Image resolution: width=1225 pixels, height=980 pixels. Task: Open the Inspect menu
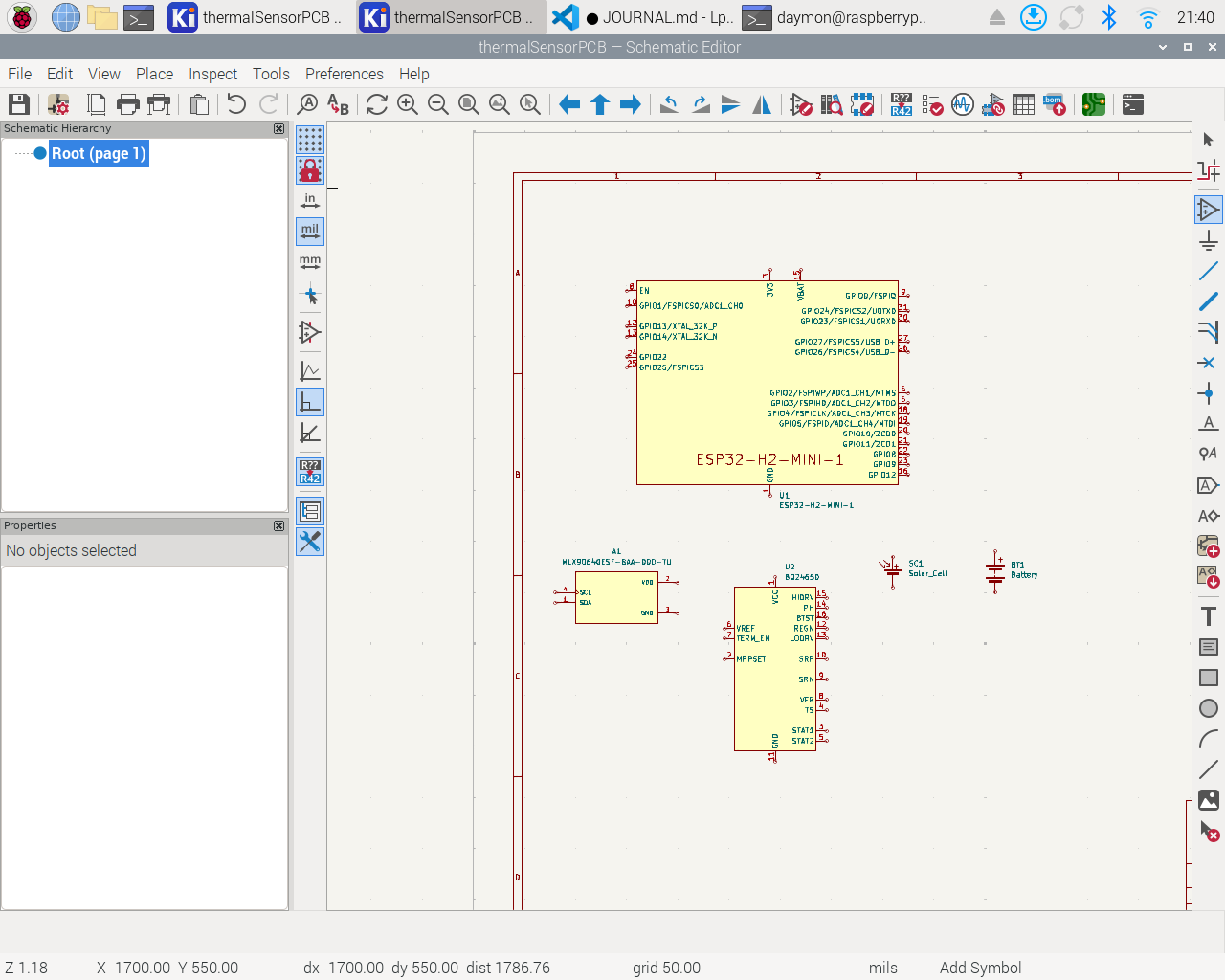tap(213, 74)
